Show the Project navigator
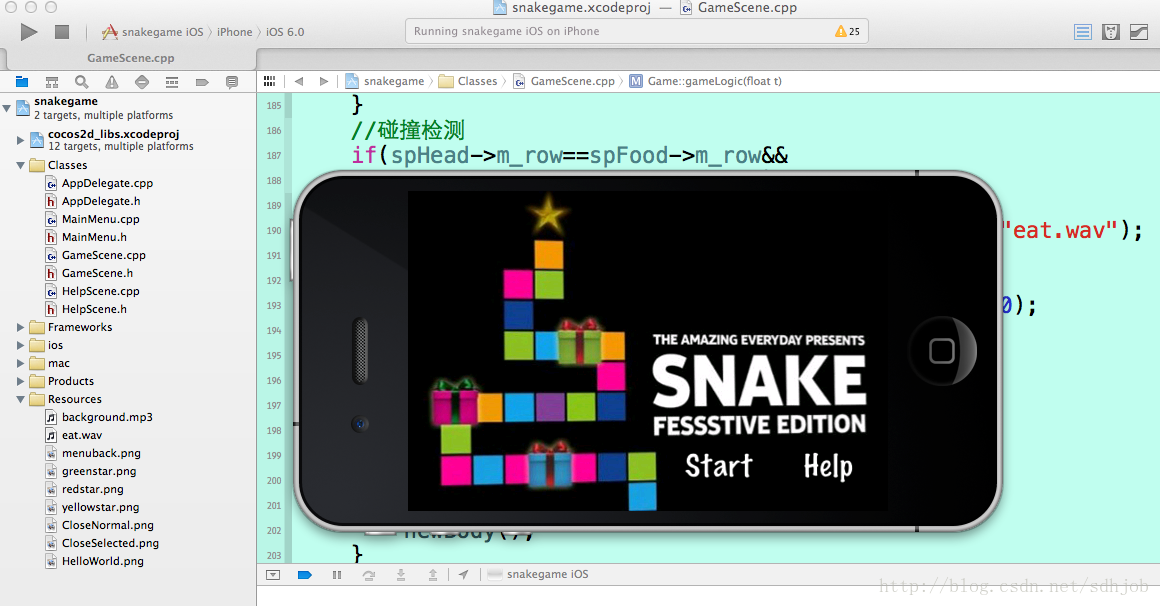 point(21,82)
